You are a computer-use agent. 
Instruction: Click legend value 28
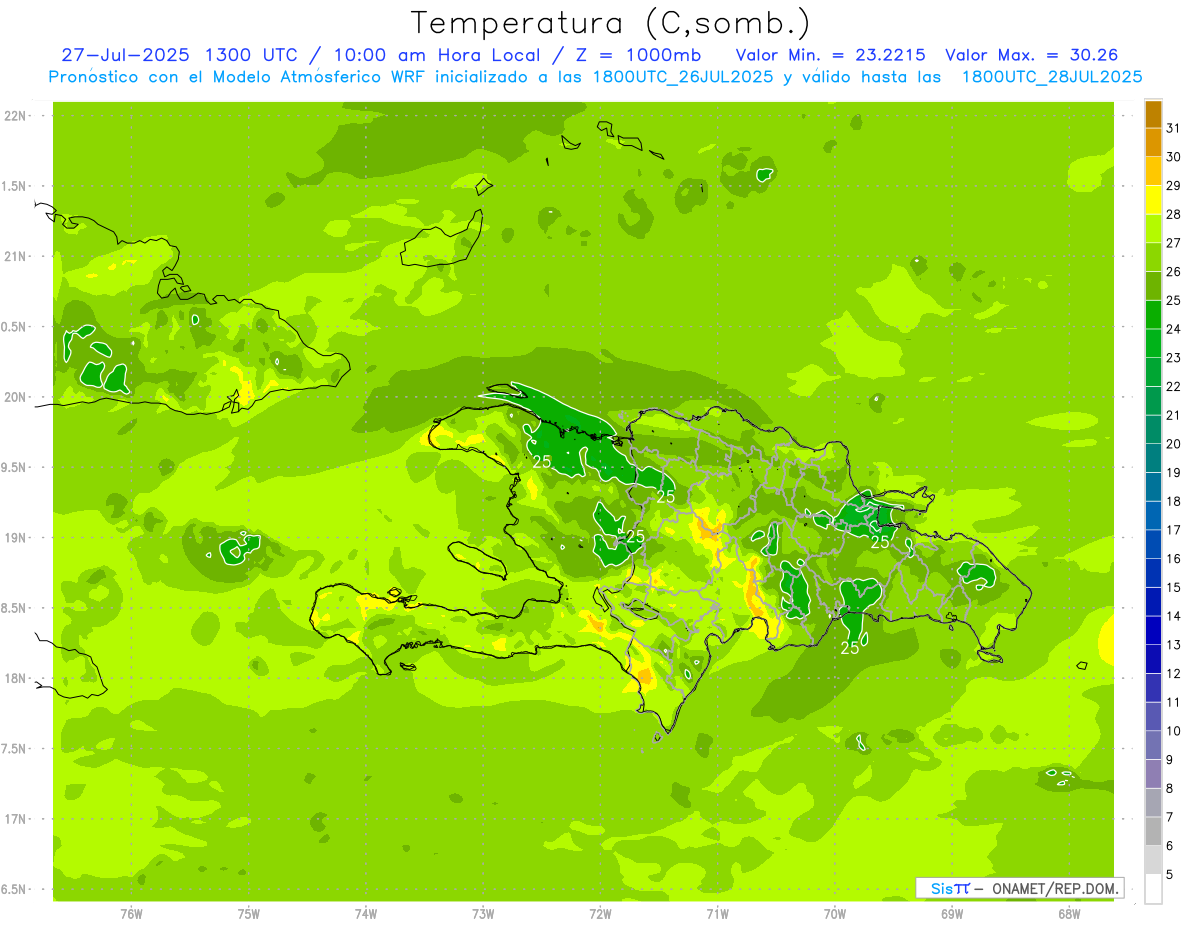coord(1174,214)
